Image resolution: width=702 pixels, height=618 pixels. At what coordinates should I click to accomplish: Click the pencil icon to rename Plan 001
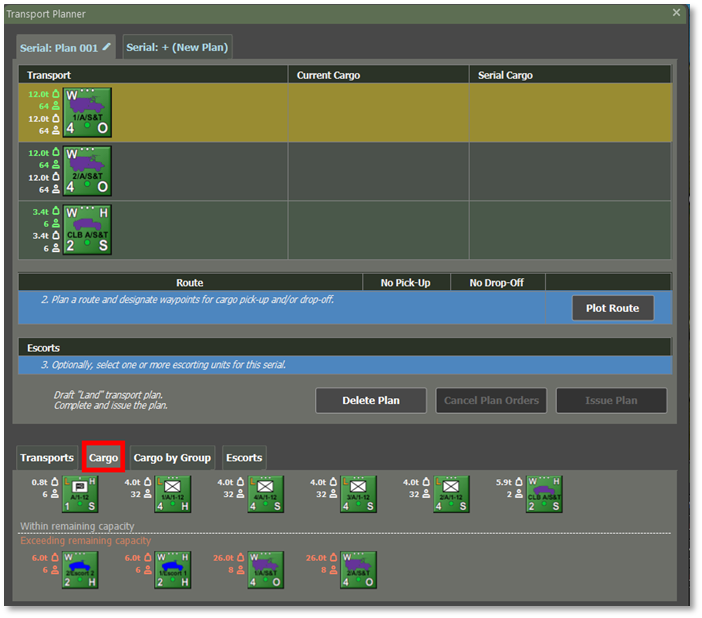click(107, 47)
